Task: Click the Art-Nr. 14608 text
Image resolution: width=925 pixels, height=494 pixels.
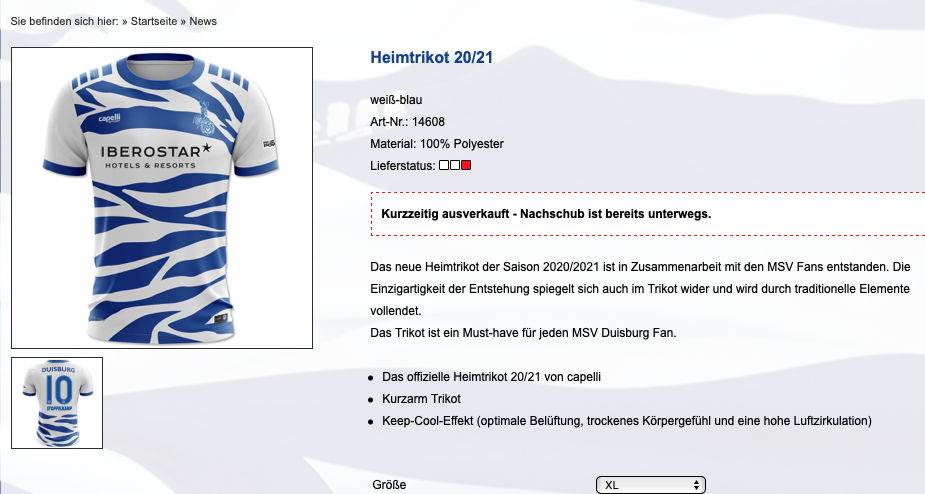Action: (407, 122)
